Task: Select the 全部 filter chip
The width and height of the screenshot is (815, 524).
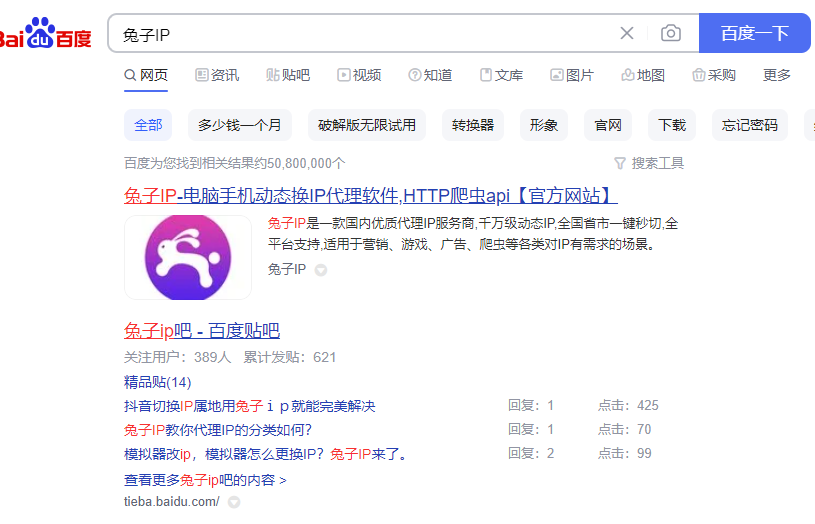Action: pos(148,125)
